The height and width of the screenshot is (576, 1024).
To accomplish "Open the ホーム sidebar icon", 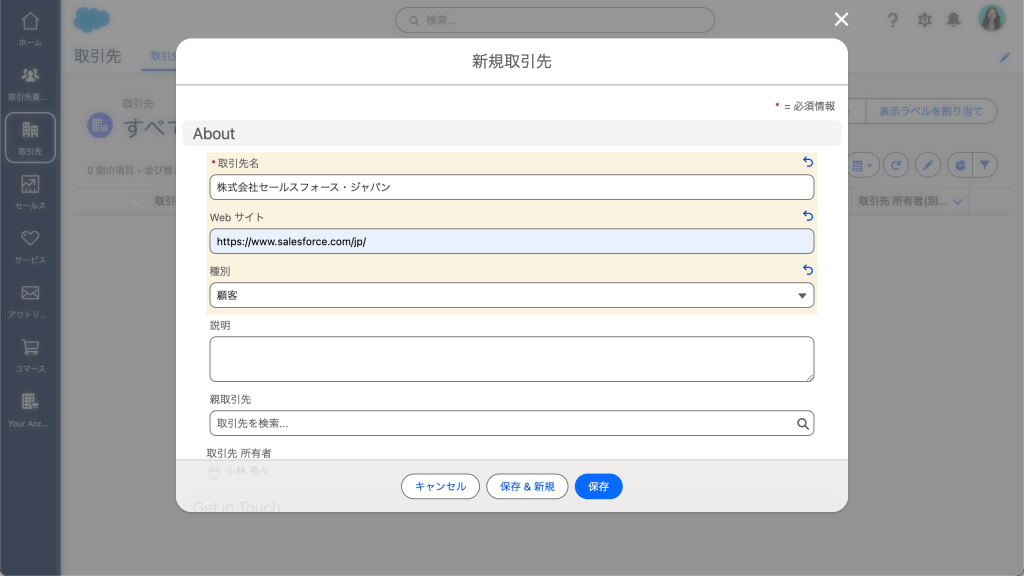I will pos(30,28).
